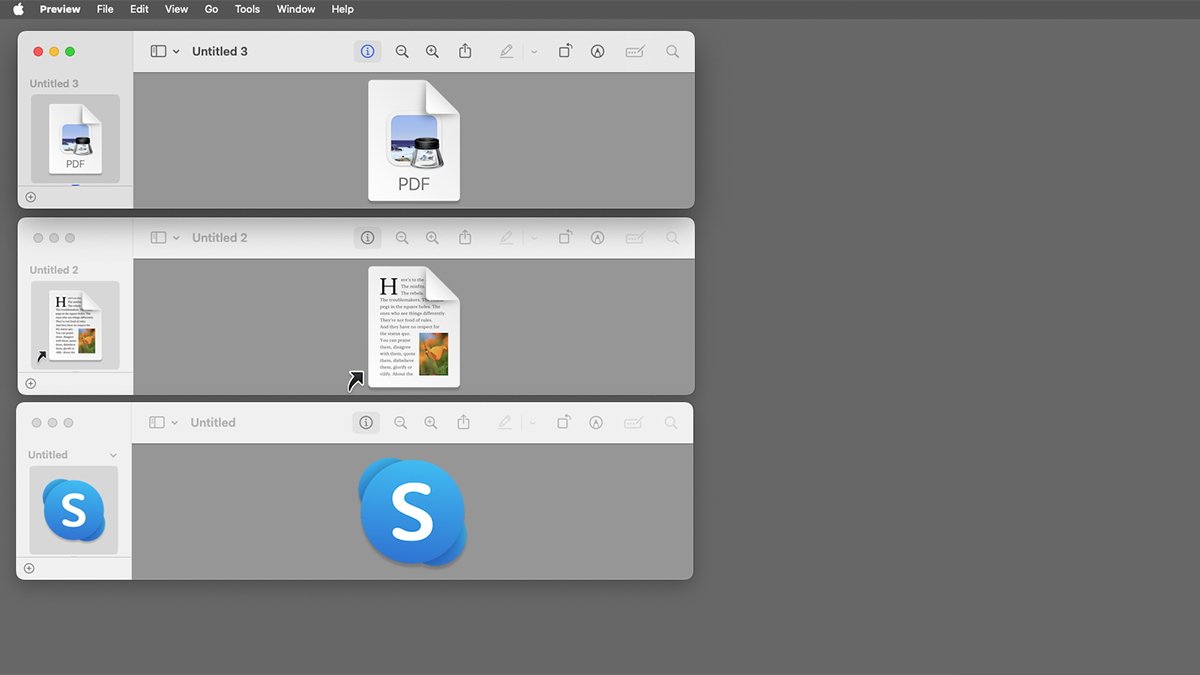Click "Untitled 2" sidebar section label
Viewport: 1200px width, 675px height.
click(x=54, y=270)
